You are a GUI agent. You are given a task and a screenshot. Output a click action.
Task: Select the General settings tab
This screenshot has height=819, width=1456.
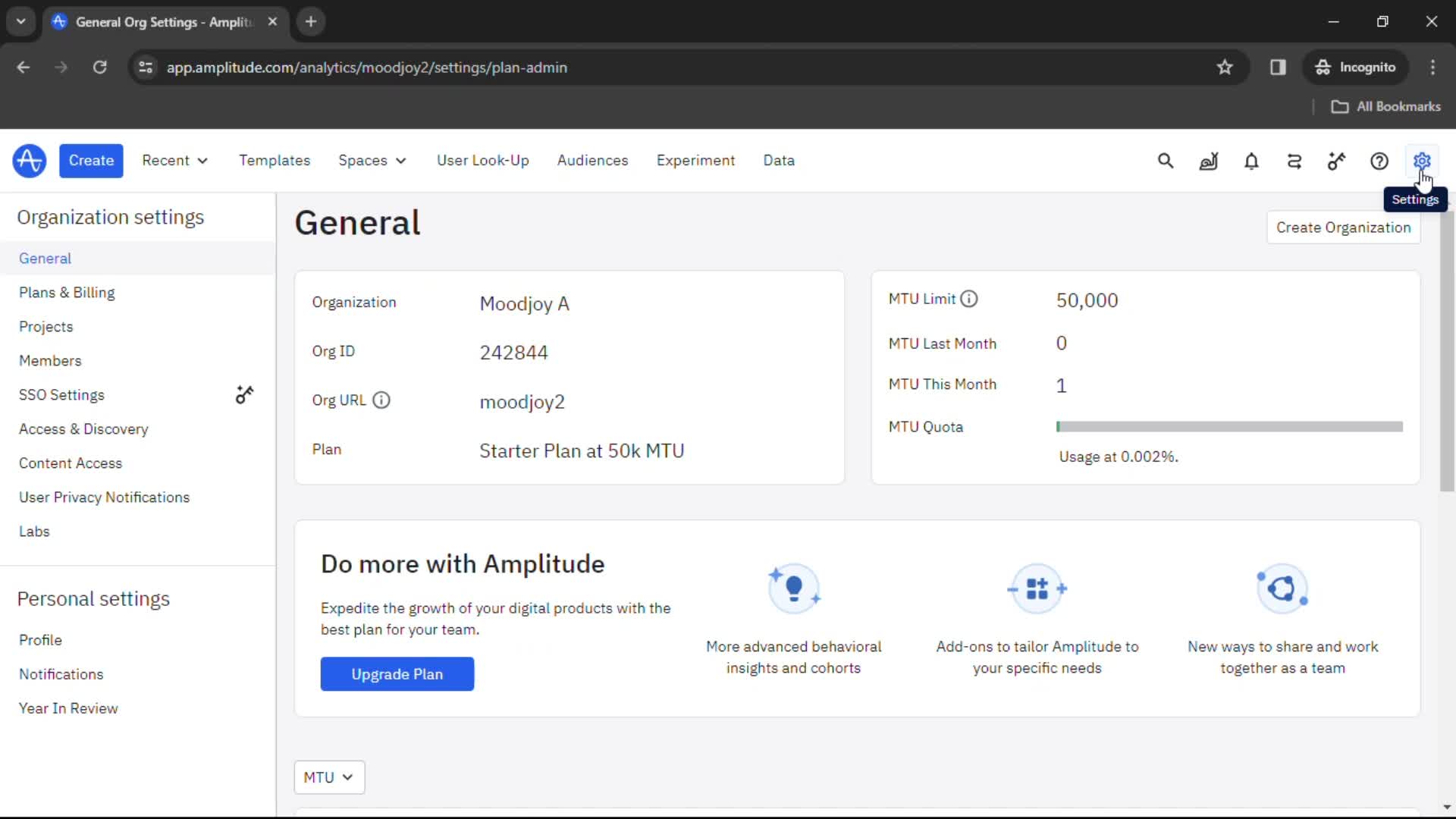45,258
